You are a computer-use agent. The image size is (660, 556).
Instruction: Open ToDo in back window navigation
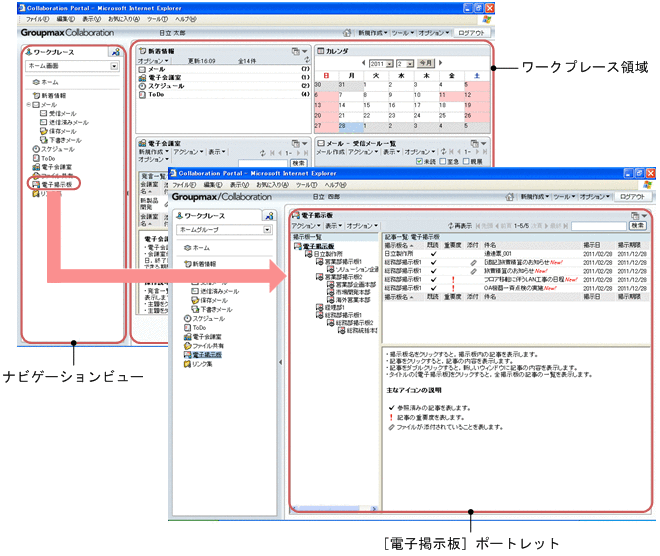point(44,158)
